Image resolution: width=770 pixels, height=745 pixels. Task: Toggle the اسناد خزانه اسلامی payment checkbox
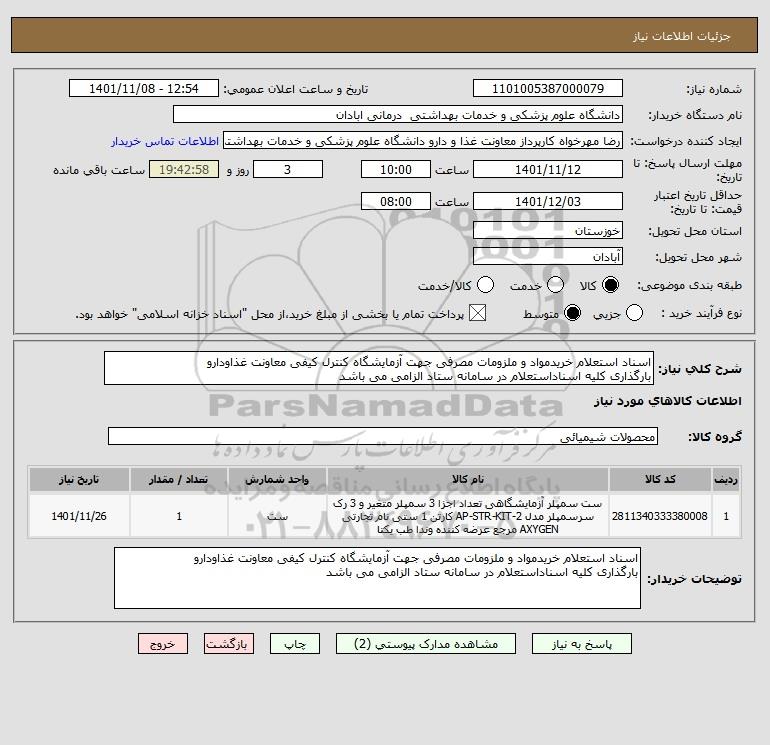point(477,313)
